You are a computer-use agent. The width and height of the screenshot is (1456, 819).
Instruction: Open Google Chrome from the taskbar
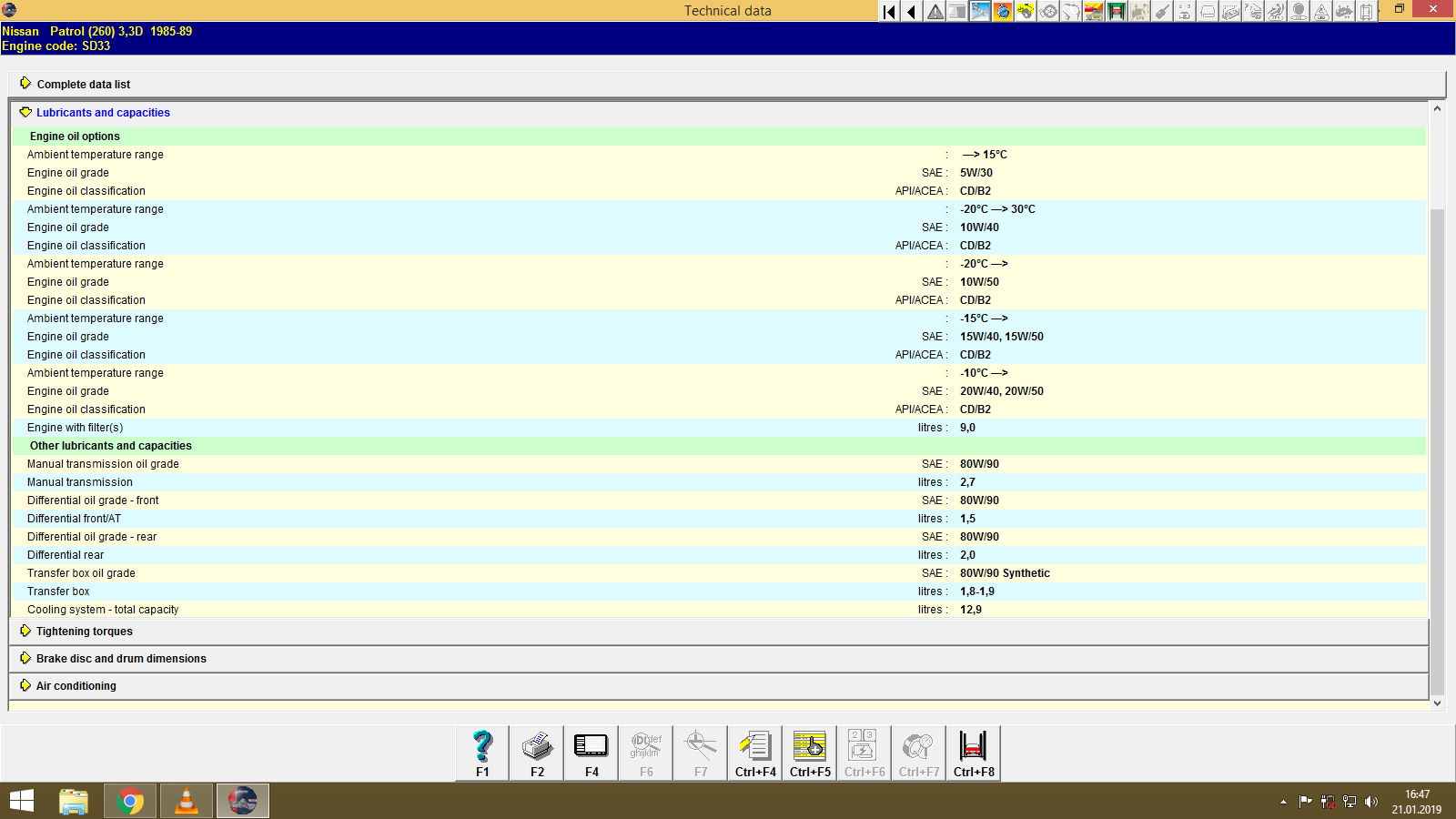(x=129, y=801)
